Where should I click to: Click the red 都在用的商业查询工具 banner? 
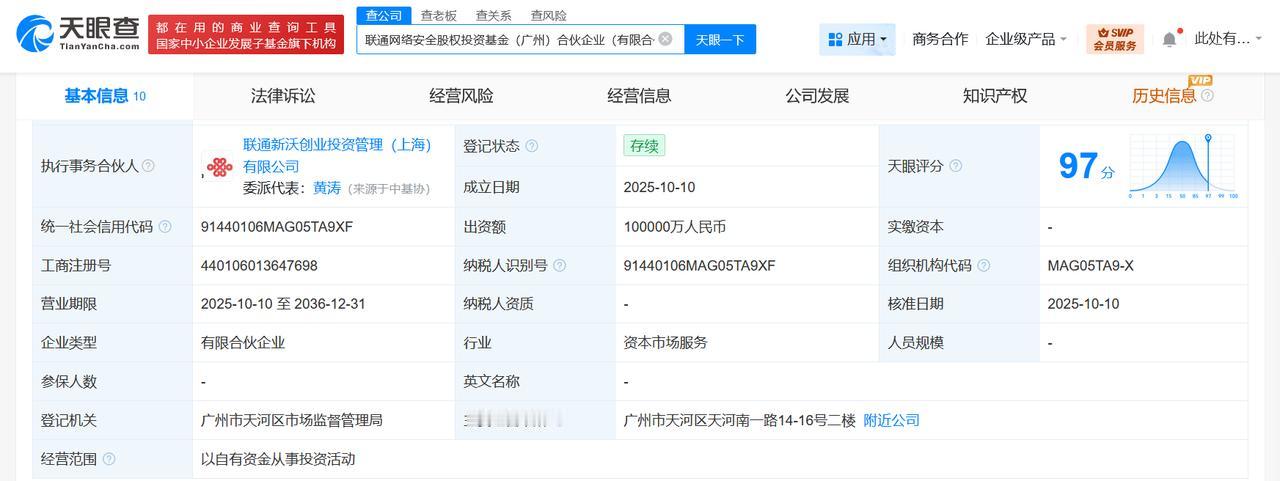[x=248, y=35]
